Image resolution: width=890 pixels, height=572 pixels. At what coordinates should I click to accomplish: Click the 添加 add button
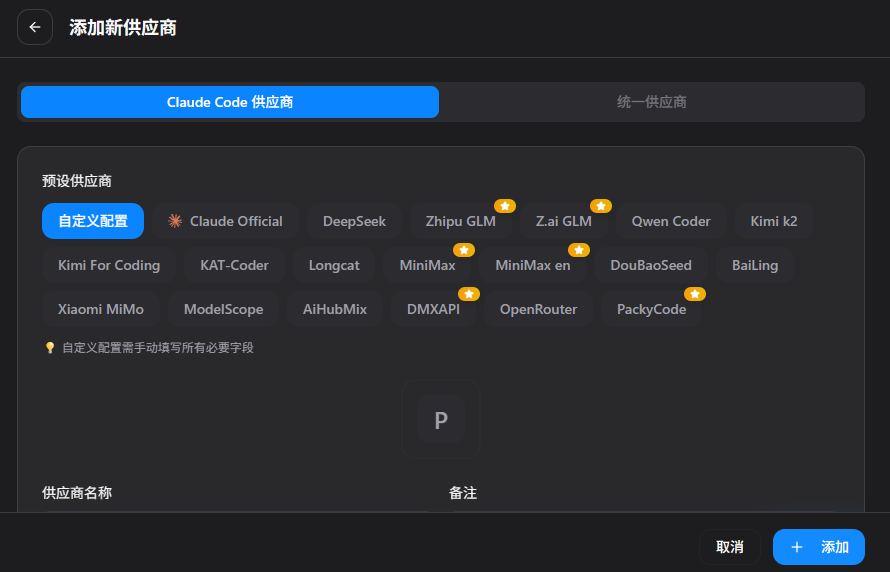[x=818, y=547]
